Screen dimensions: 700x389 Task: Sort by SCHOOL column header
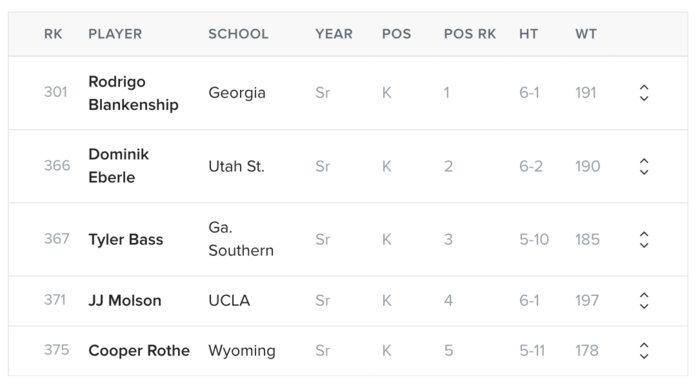(238, 34)
